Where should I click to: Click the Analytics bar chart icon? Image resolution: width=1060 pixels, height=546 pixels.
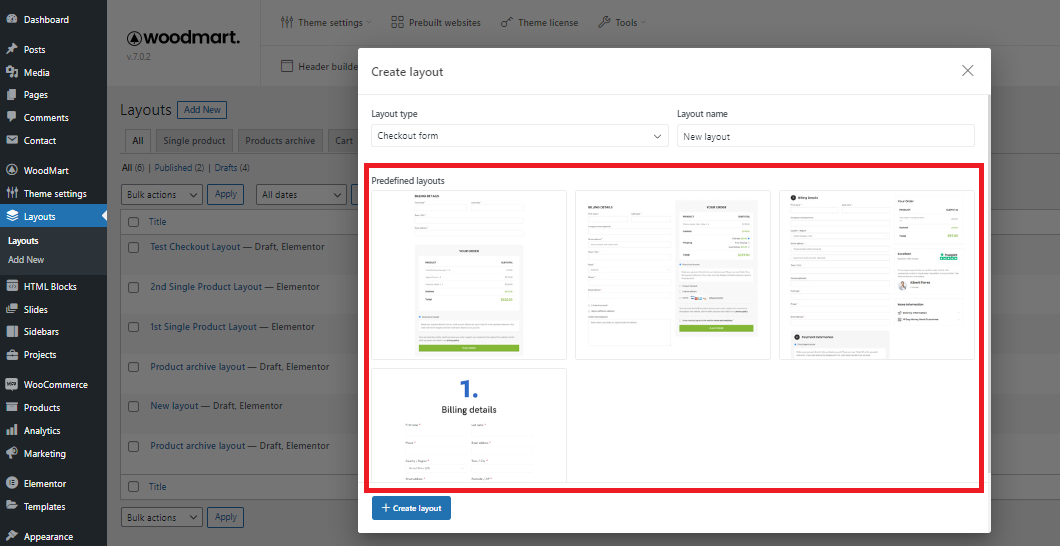pos(11,430)
